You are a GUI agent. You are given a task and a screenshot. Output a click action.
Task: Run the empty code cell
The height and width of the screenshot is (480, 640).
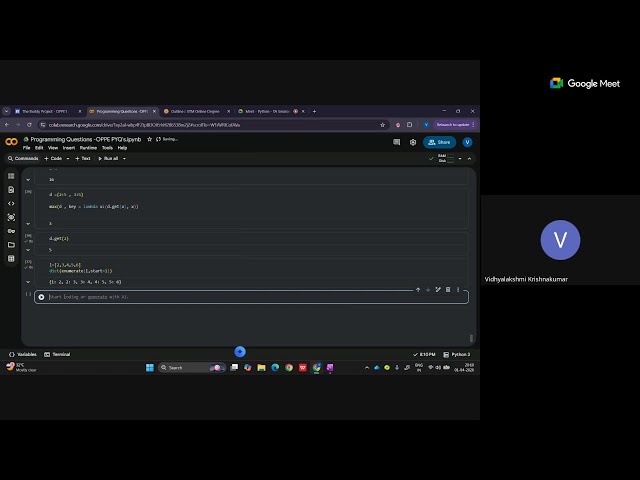tap(41, 297)
